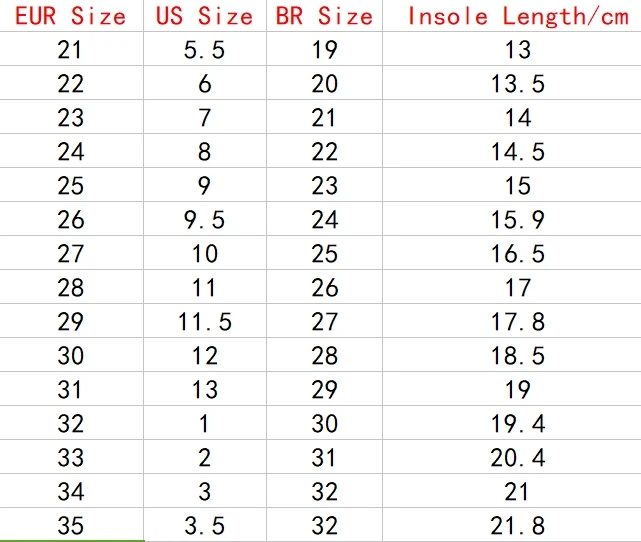
Task: Select the US size 9.5 cell
Action: pos(205,219)
